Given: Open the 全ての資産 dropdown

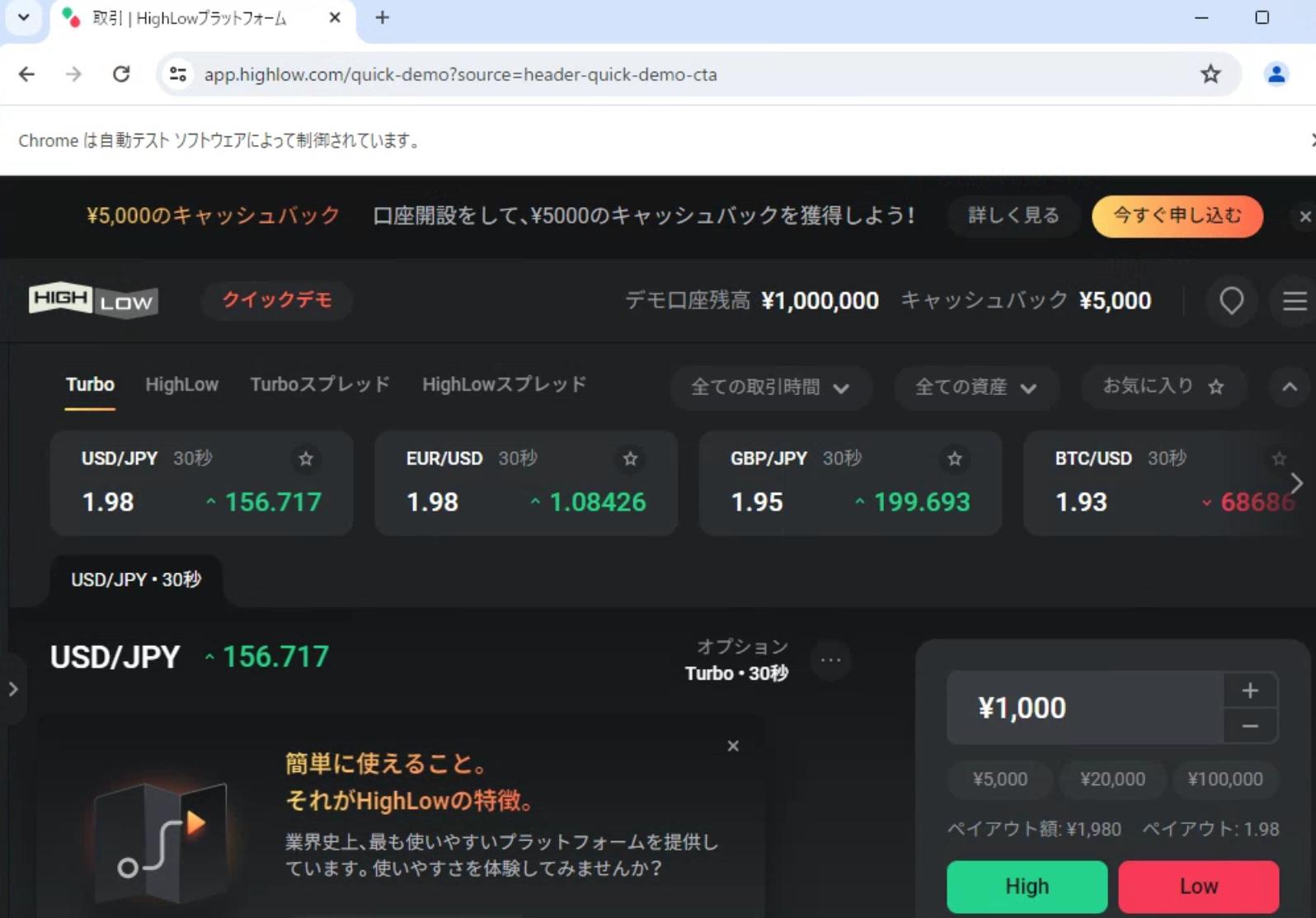Looking at the screenshot, I should click(976, 387).
